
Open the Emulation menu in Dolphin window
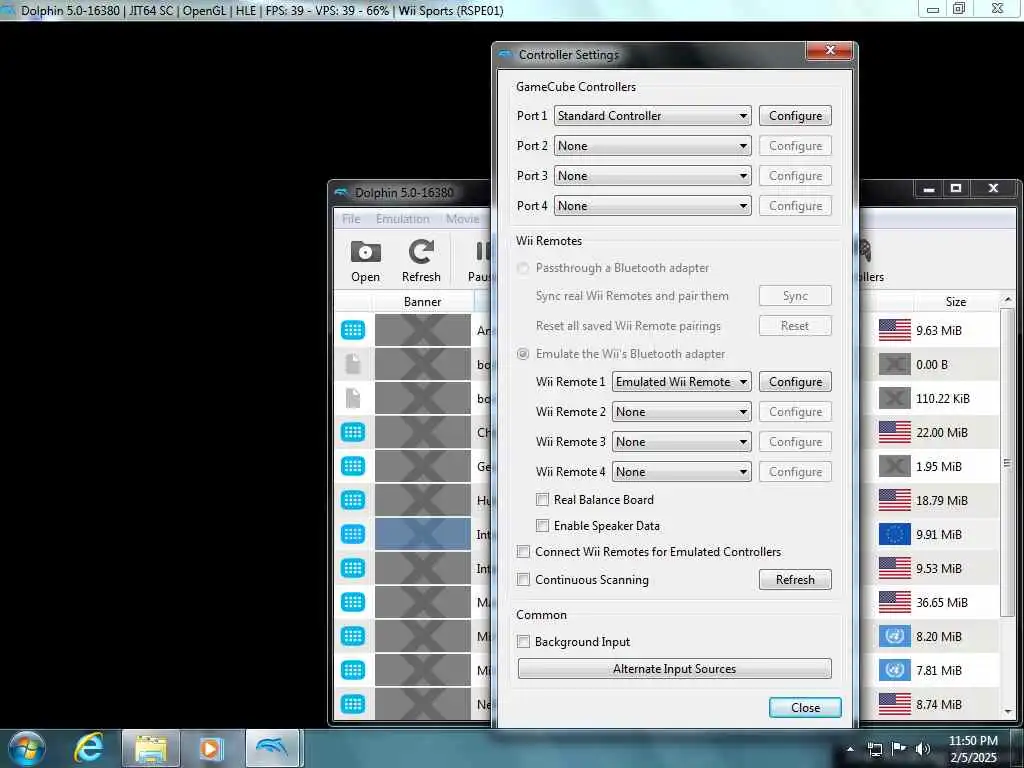[x=402, y=219]
